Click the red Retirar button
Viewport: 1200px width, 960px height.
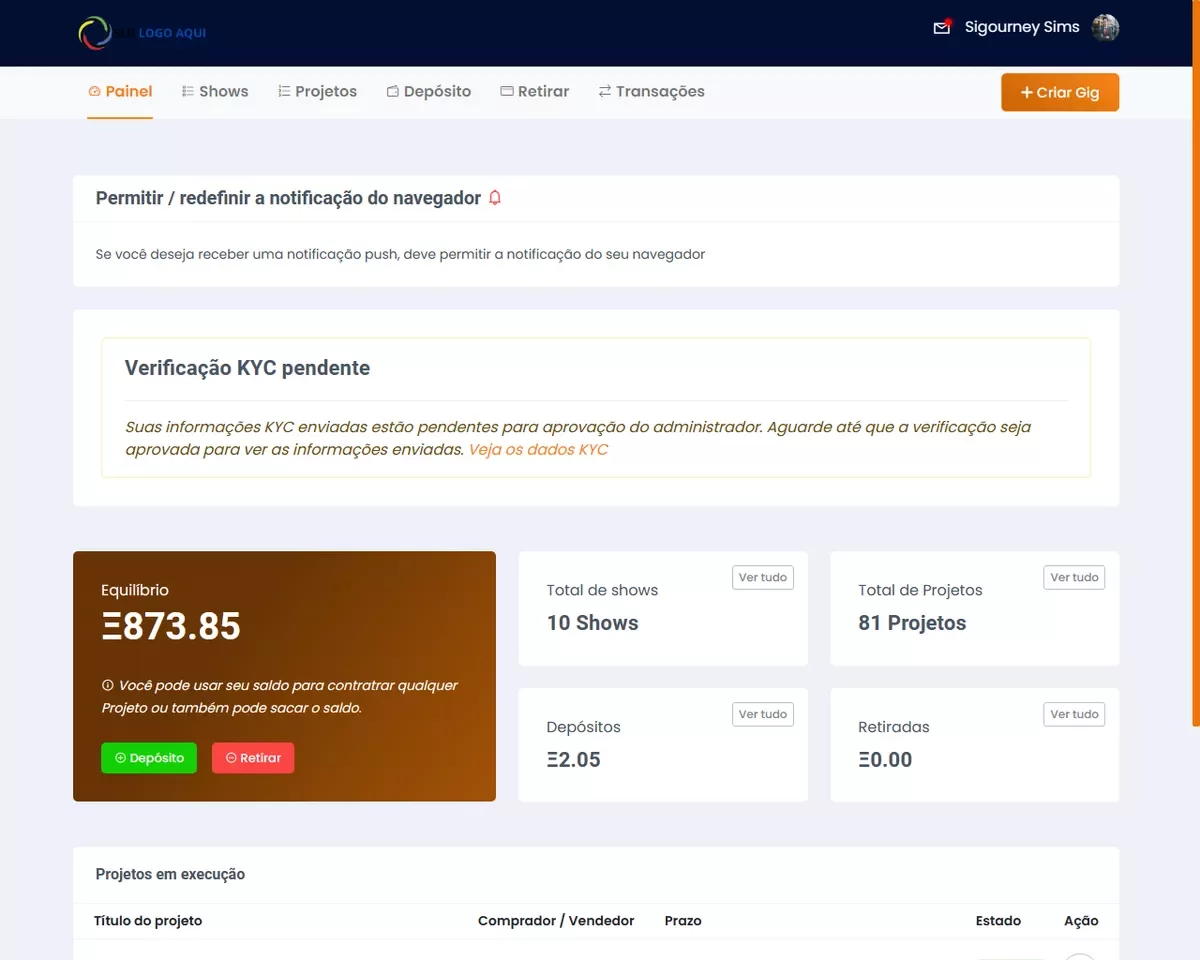click(253, 758)
